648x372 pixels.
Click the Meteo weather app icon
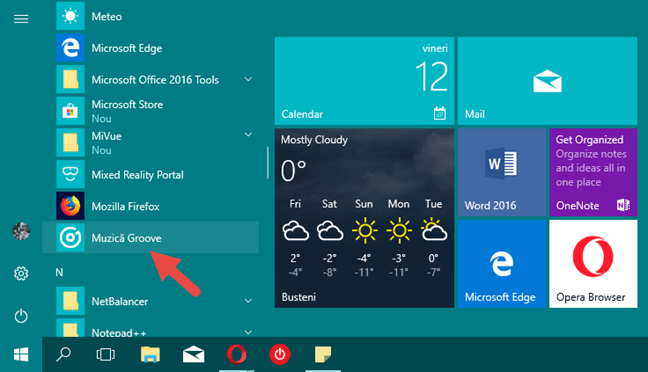(x=70, y=16)
